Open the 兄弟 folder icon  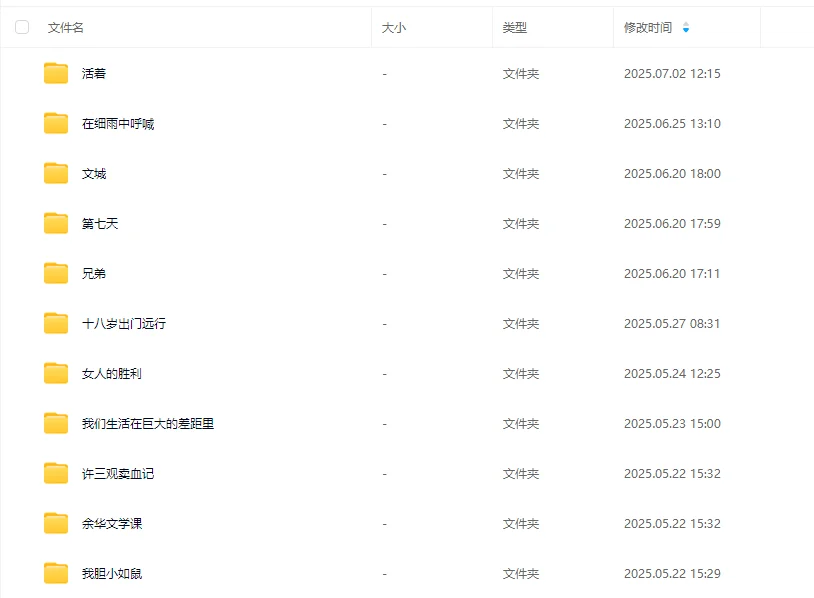click(x=56, y=274)
